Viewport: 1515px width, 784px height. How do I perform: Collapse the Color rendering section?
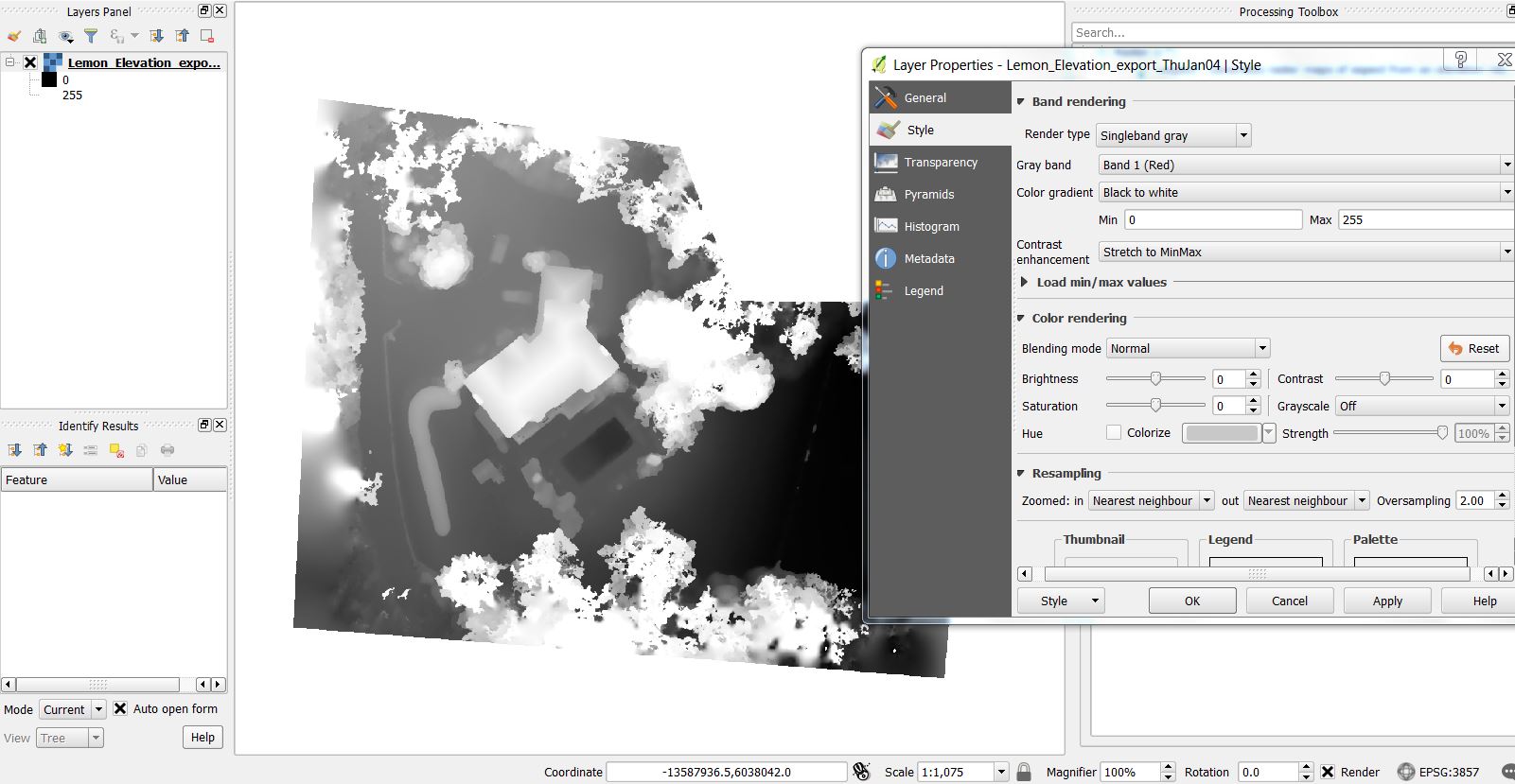(x=1021, y=318)
